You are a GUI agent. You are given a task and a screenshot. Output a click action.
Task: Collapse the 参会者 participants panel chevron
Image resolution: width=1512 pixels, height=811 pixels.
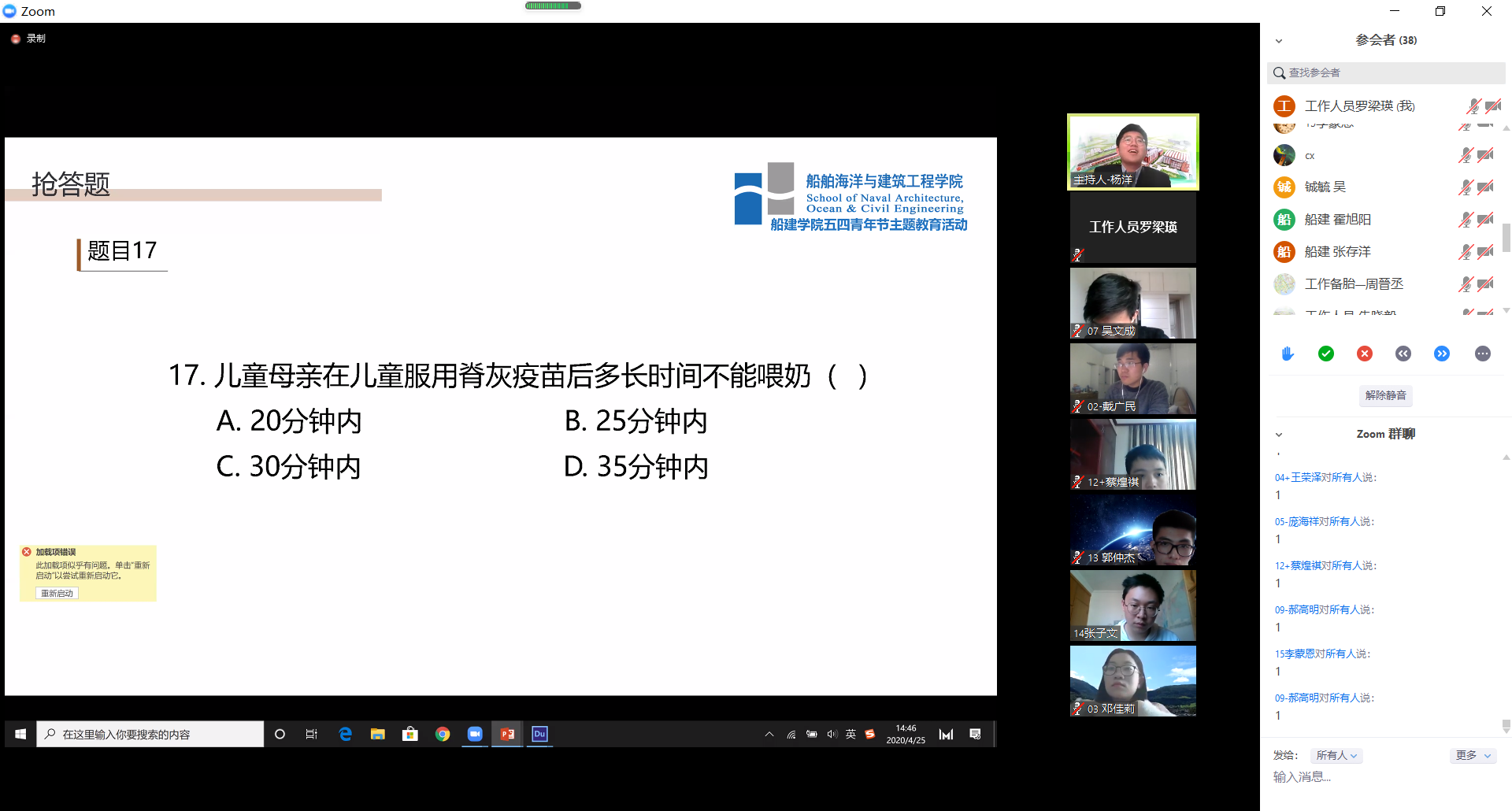1279,41
